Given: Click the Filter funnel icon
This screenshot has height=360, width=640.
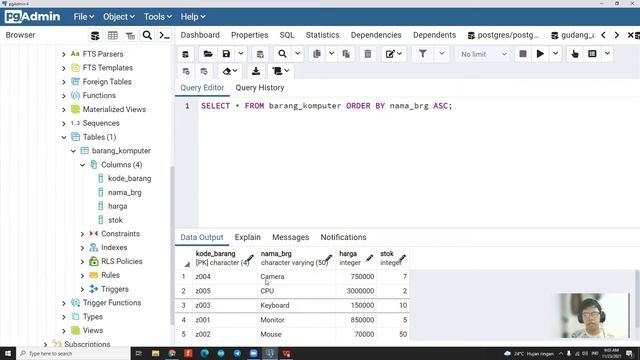Looking at the screenshot, I should click(x=422, y=54).
